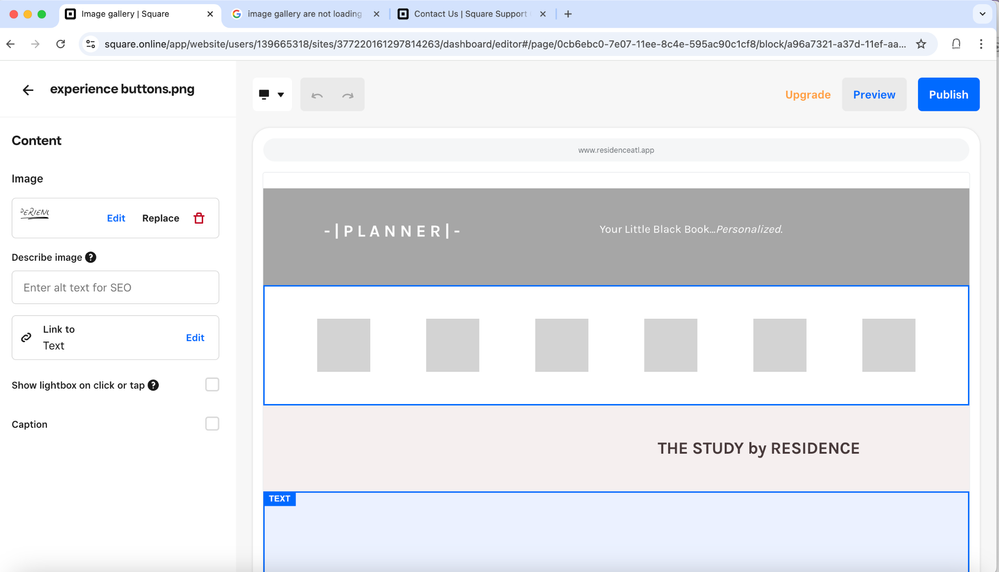Image resolution: width=999 pixels, height=572 pixels.
Task: Click the Preview button
Action: pyautogui.click(x=874, y=95)
